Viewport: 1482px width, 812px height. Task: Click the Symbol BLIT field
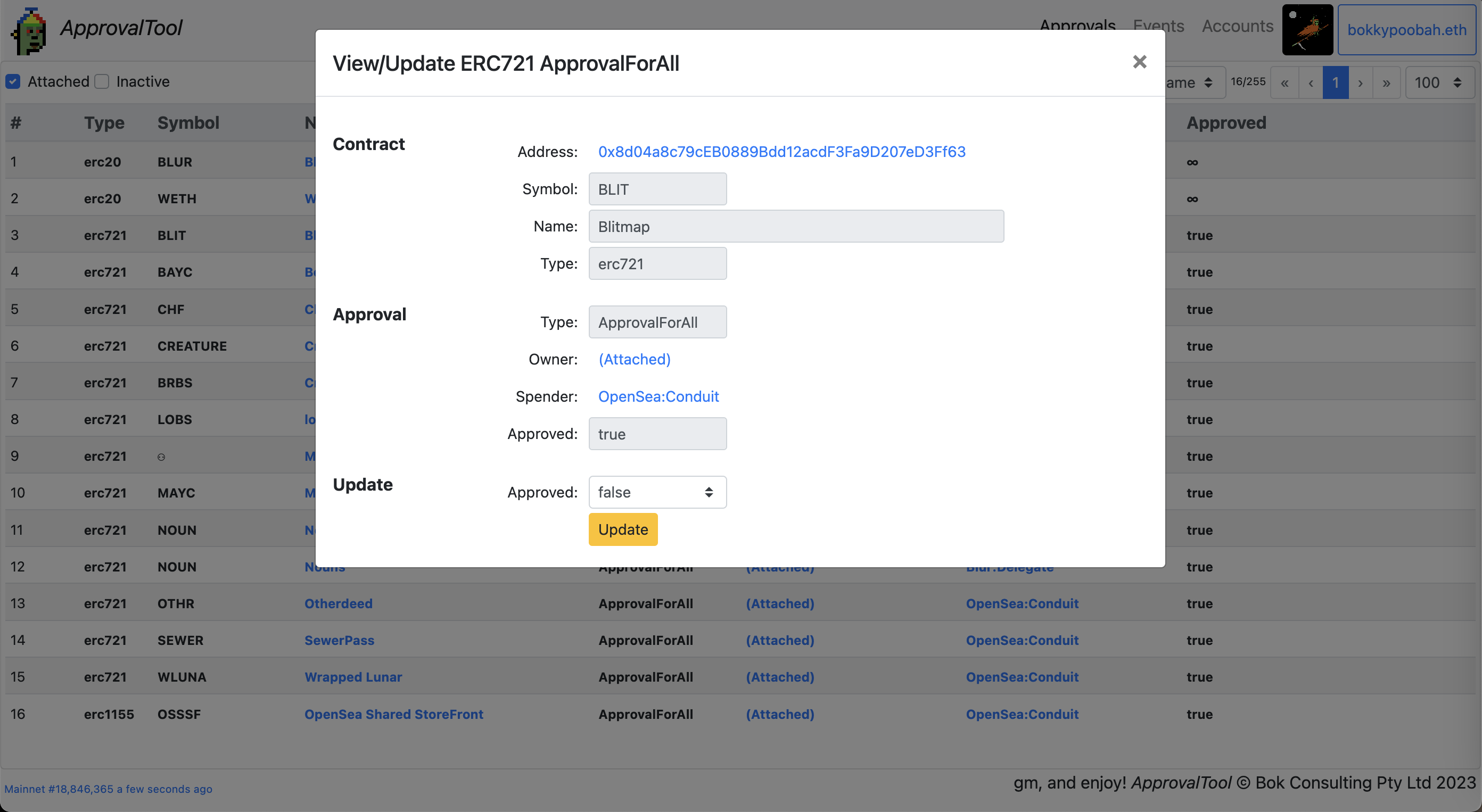coord(657,189)
